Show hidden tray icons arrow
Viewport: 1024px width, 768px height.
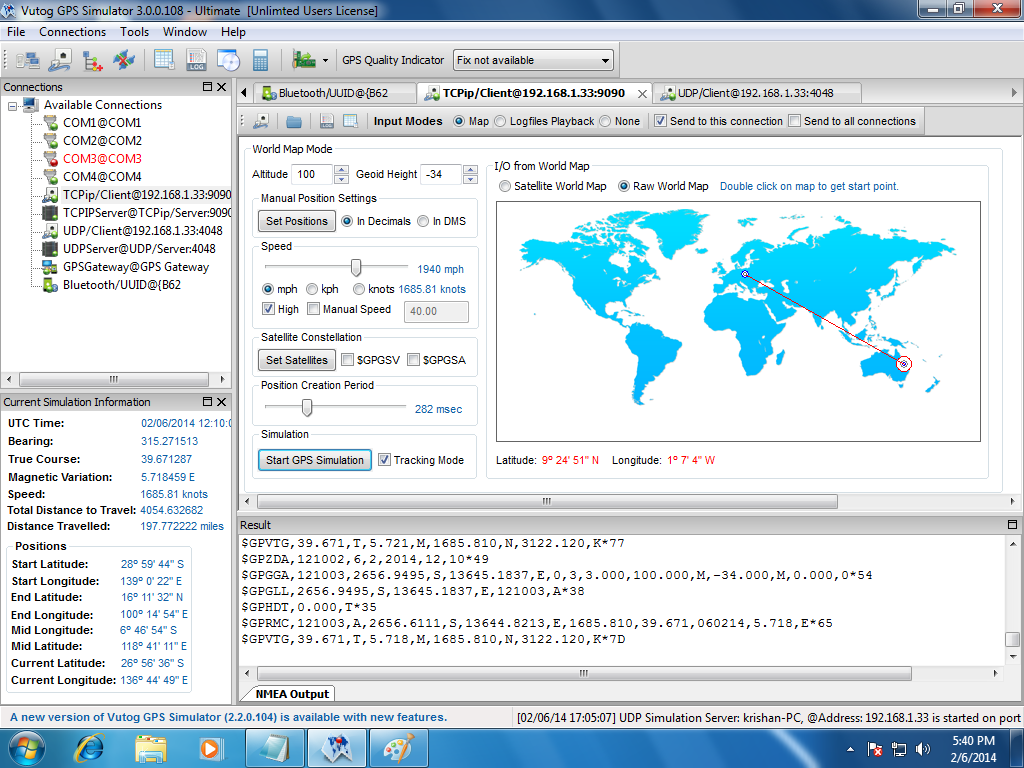click(x=850, y=749)
